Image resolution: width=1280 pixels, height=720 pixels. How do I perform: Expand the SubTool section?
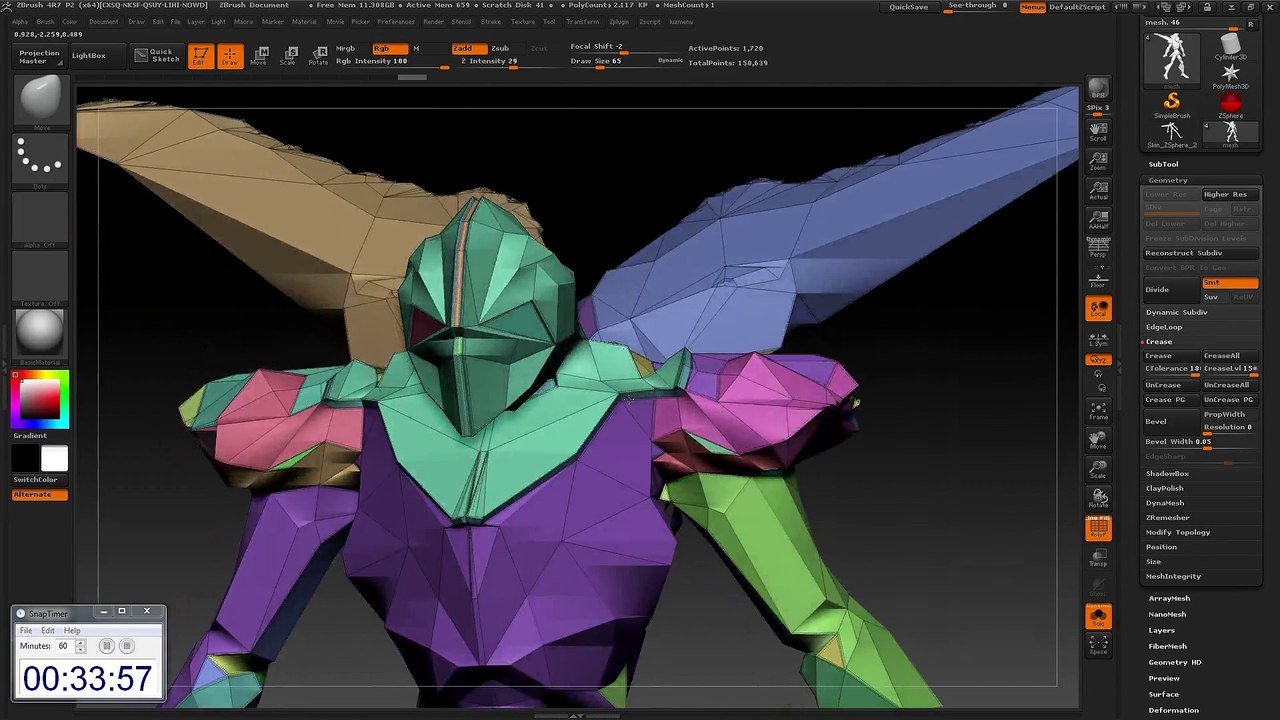[x=1163, y=164]
